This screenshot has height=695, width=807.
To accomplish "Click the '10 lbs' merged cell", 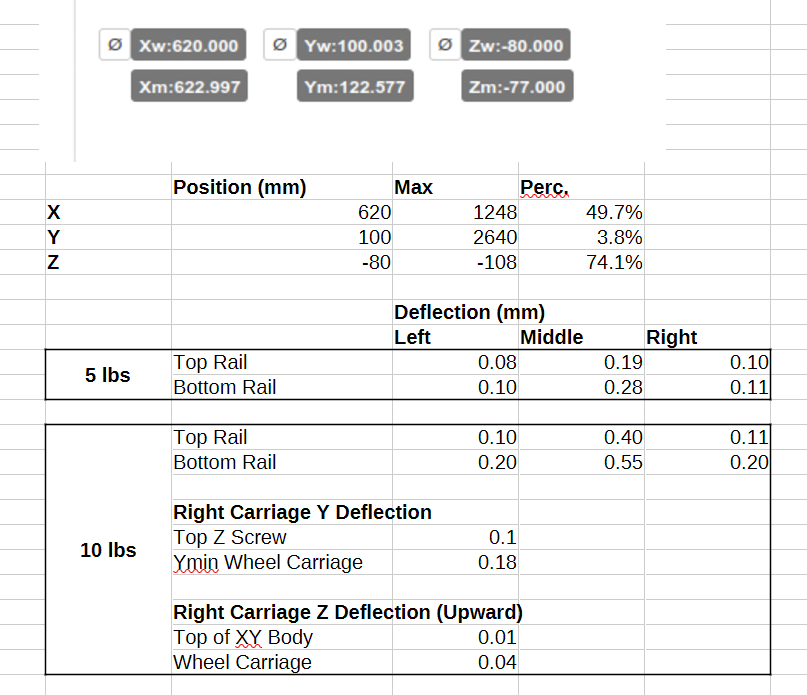I will coord(108,550).
